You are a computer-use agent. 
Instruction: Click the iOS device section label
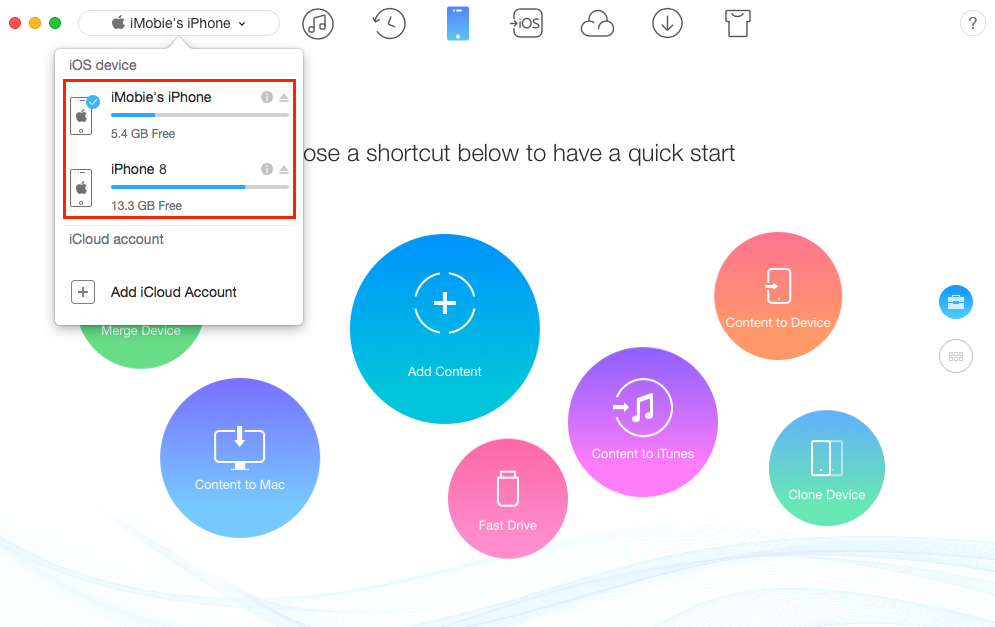[x=103, y=65]
